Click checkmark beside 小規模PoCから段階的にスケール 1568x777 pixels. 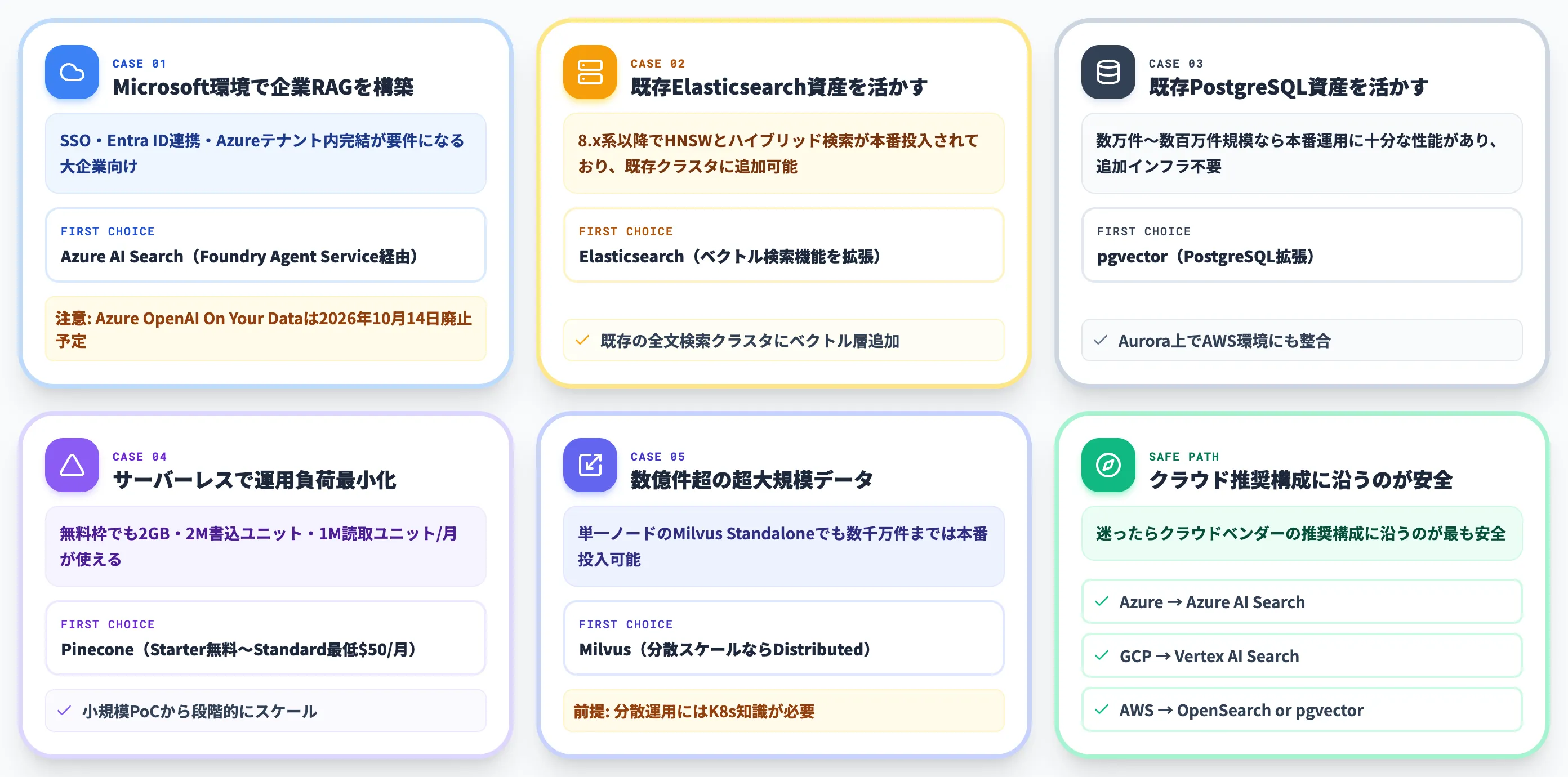point(65,711)
